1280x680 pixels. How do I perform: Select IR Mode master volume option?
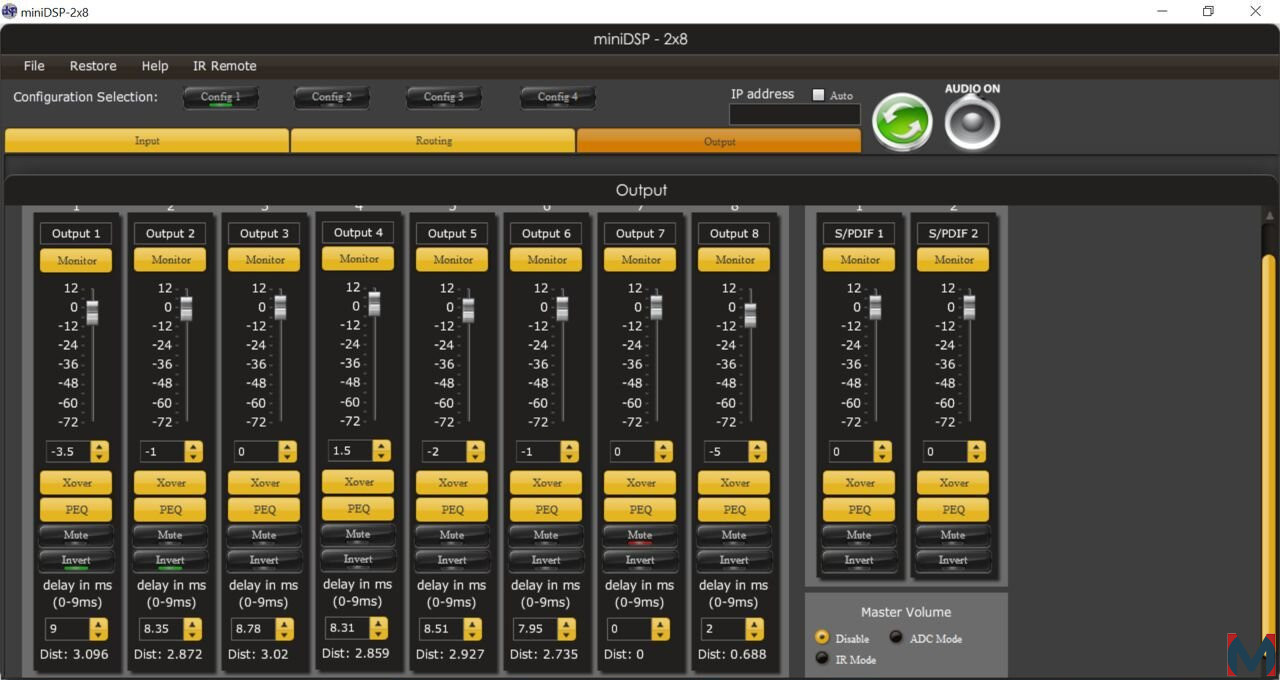822,658
